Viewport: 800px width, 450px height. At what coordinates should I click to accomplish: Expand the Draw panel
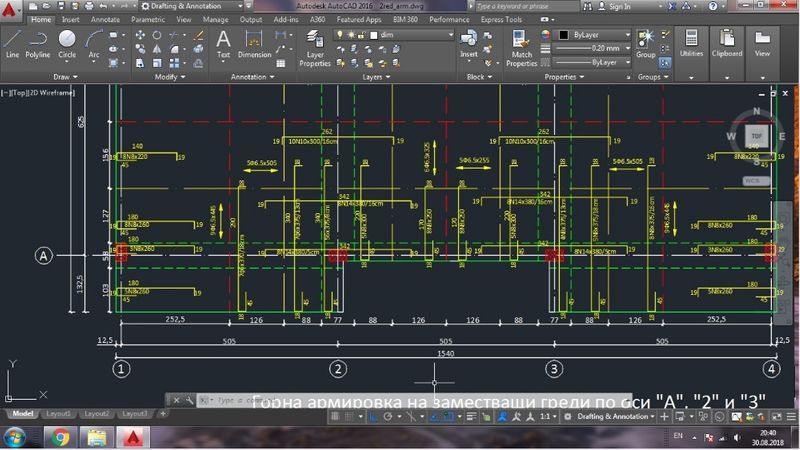65,77
